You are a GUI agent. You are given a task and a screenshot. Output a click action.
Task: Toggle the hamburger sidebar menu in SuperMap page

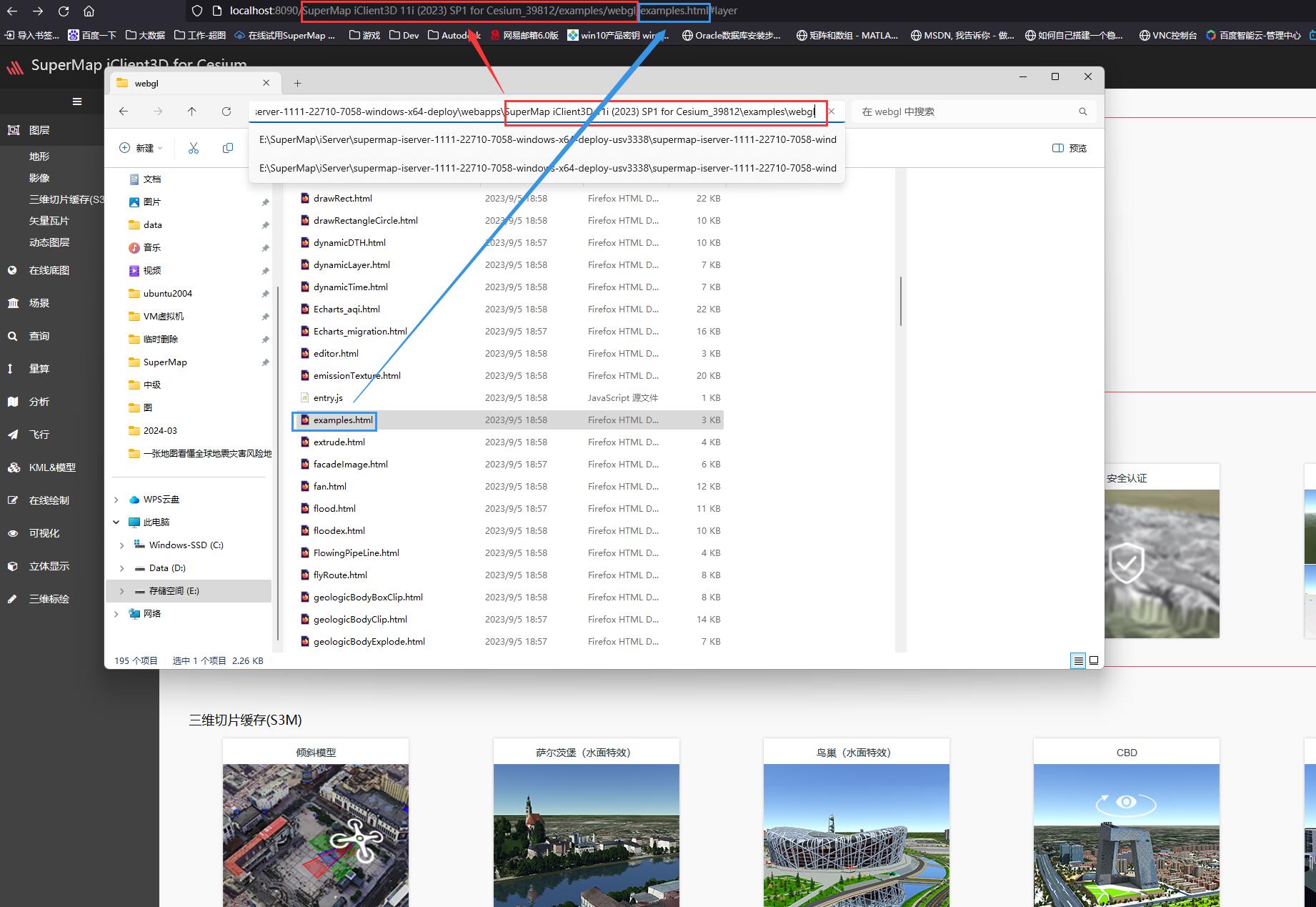click(77, 101)
